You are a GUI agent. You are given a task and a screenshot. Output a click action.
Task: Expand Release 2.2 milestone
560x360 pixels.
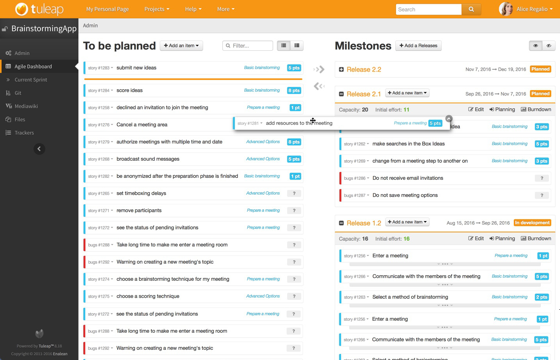click(x=341, y=69)
